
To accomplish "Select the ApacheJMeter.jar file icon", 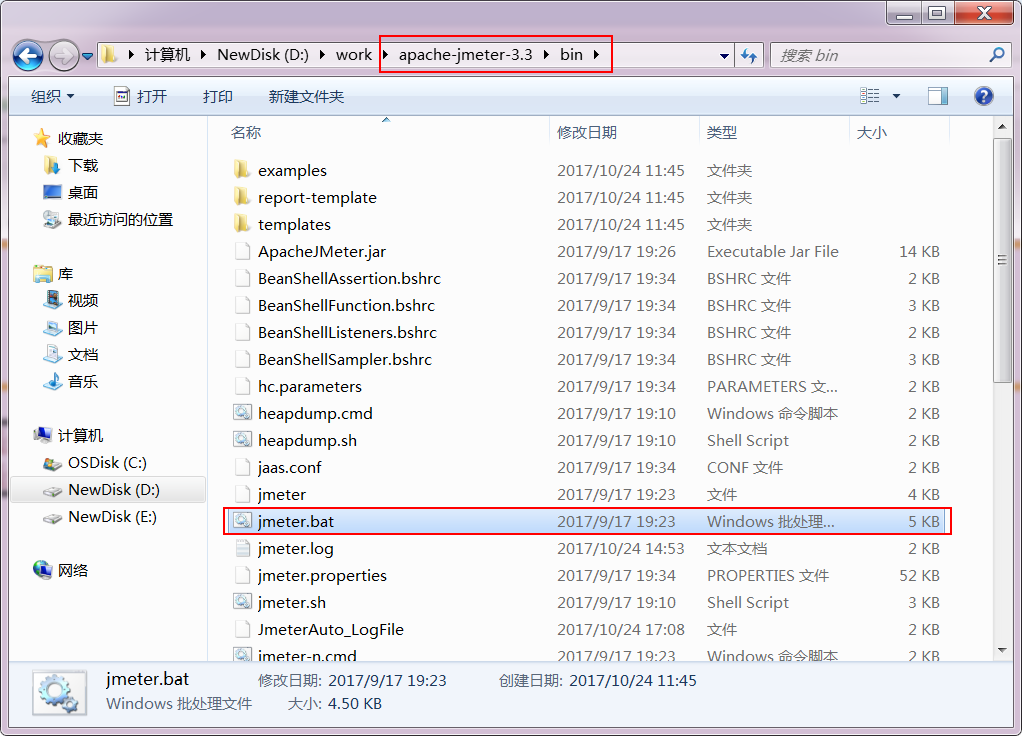I will tap(242, 251).
